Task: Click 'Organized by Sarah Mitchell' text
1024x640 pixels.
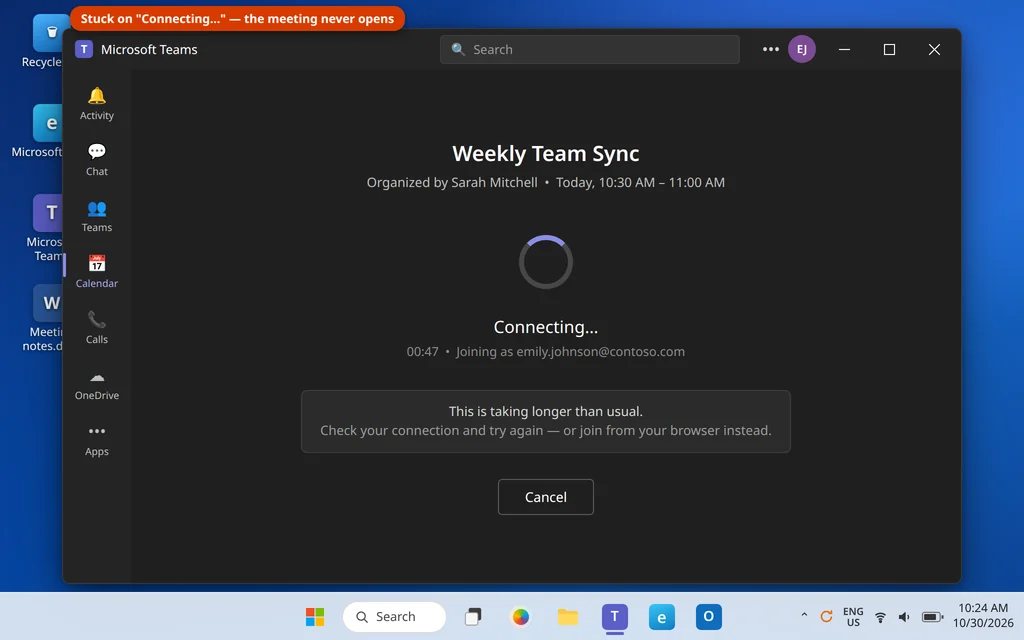Action: pos(452,182)
